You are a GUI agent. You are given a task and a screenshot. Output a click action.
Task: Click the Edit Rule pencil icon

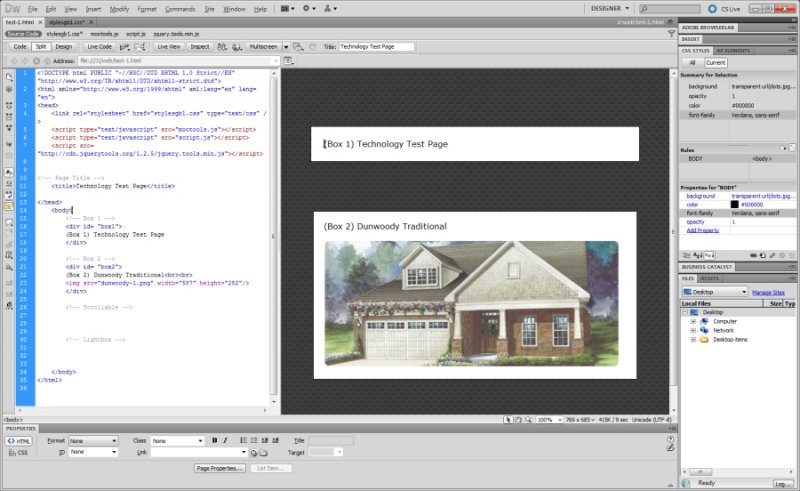coord(772,255)
